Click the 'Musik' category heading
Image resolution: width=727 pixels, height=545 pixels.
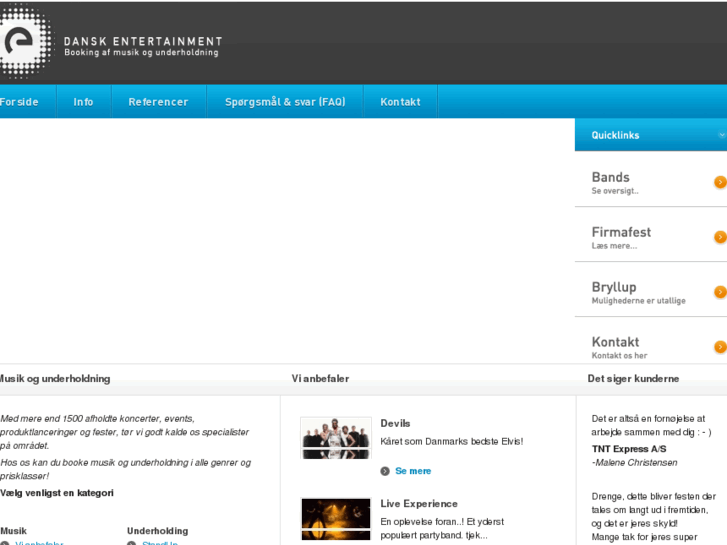tap(13, 531)
